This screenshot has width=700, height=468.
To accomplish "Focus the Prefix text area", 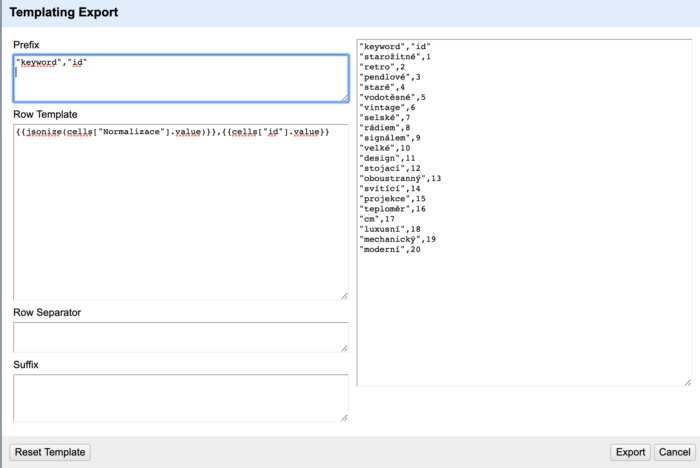I will pyautogui.click(x=181, y=79).
